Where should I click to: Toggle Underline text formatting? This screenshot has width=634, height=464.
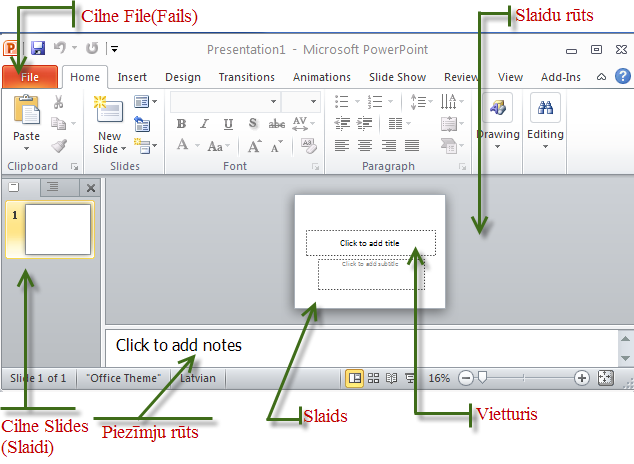coord(229,124)
